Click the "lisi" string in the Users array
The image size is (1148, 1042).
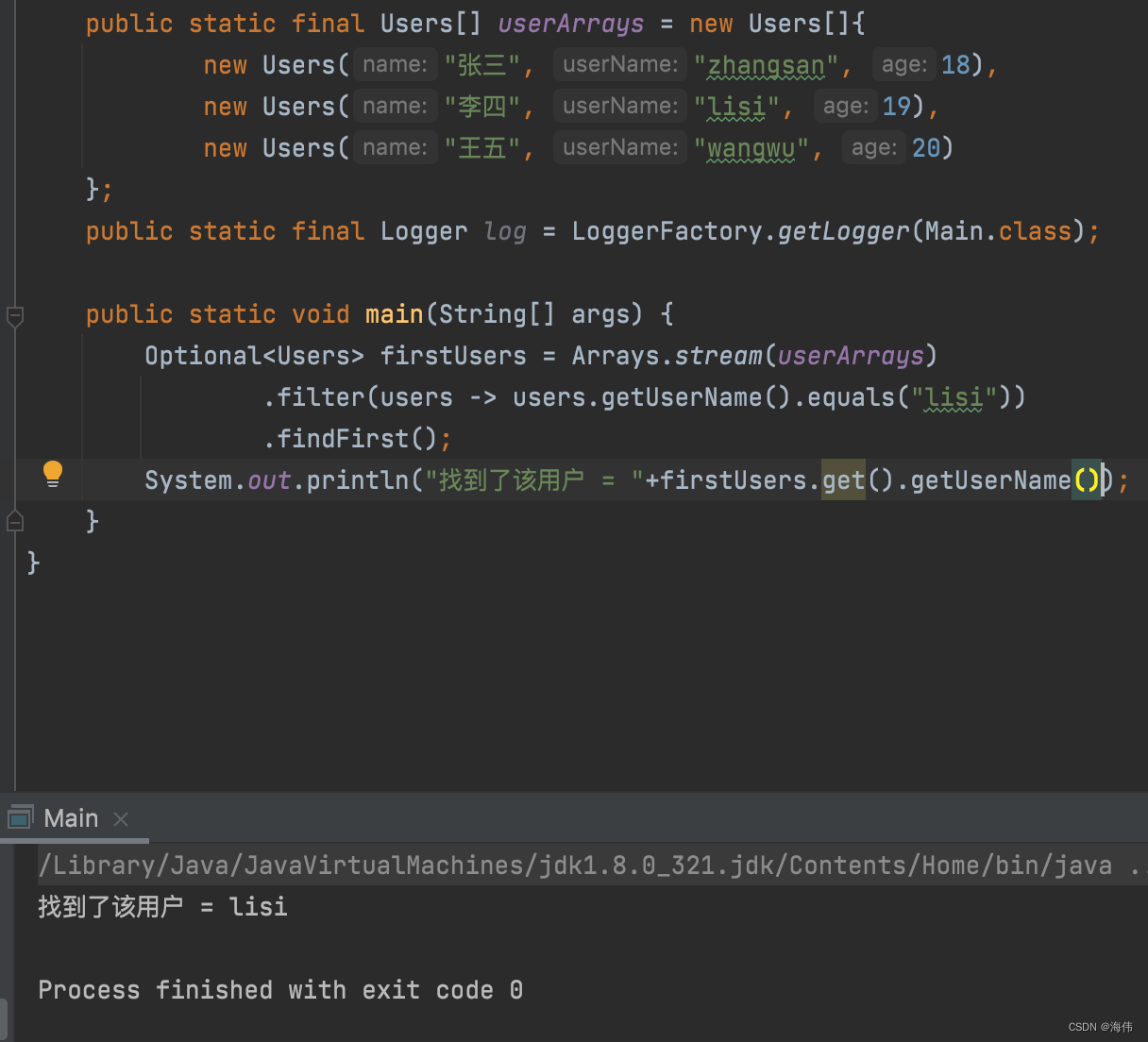point(736,107)
